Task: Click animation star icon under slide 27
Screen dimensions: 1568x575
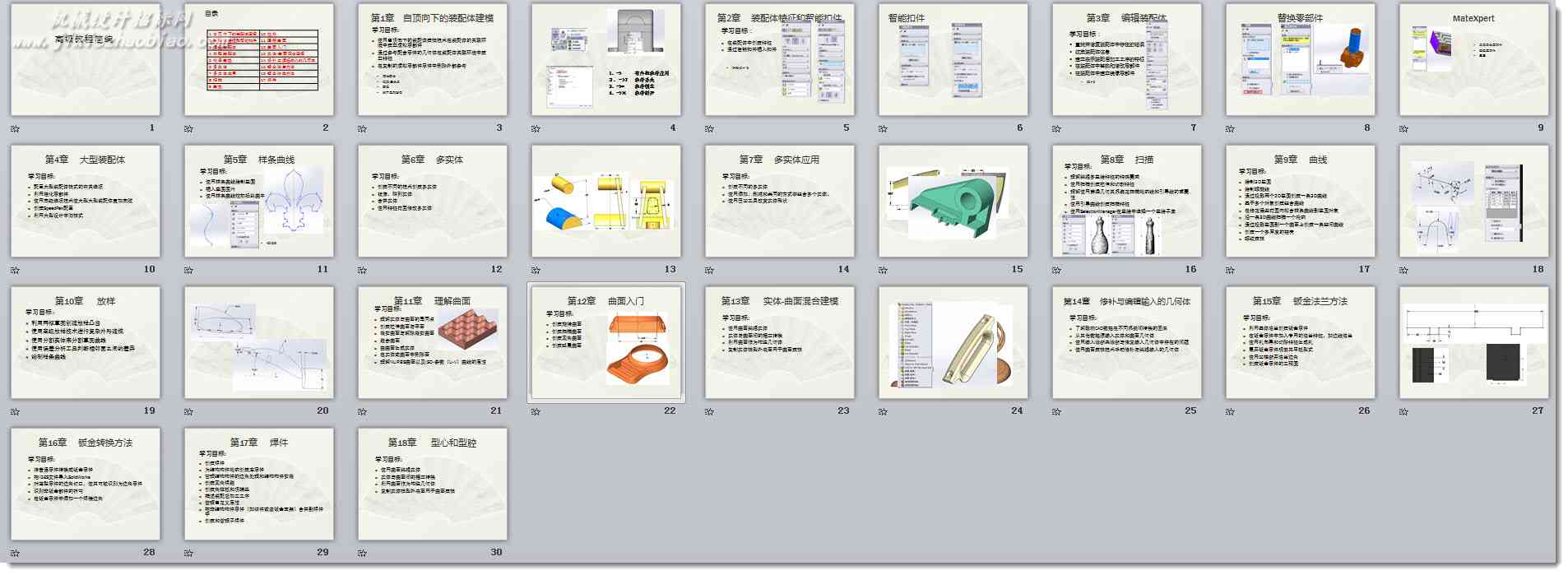Action: point(1403,412)
